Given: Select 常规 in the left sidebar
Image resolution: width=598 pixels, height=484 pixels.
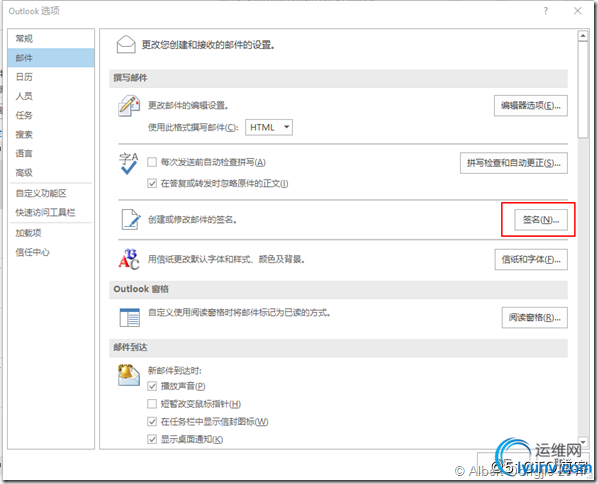Looking at the screenshot, I should pyautogui.click(x=51, y=39).
